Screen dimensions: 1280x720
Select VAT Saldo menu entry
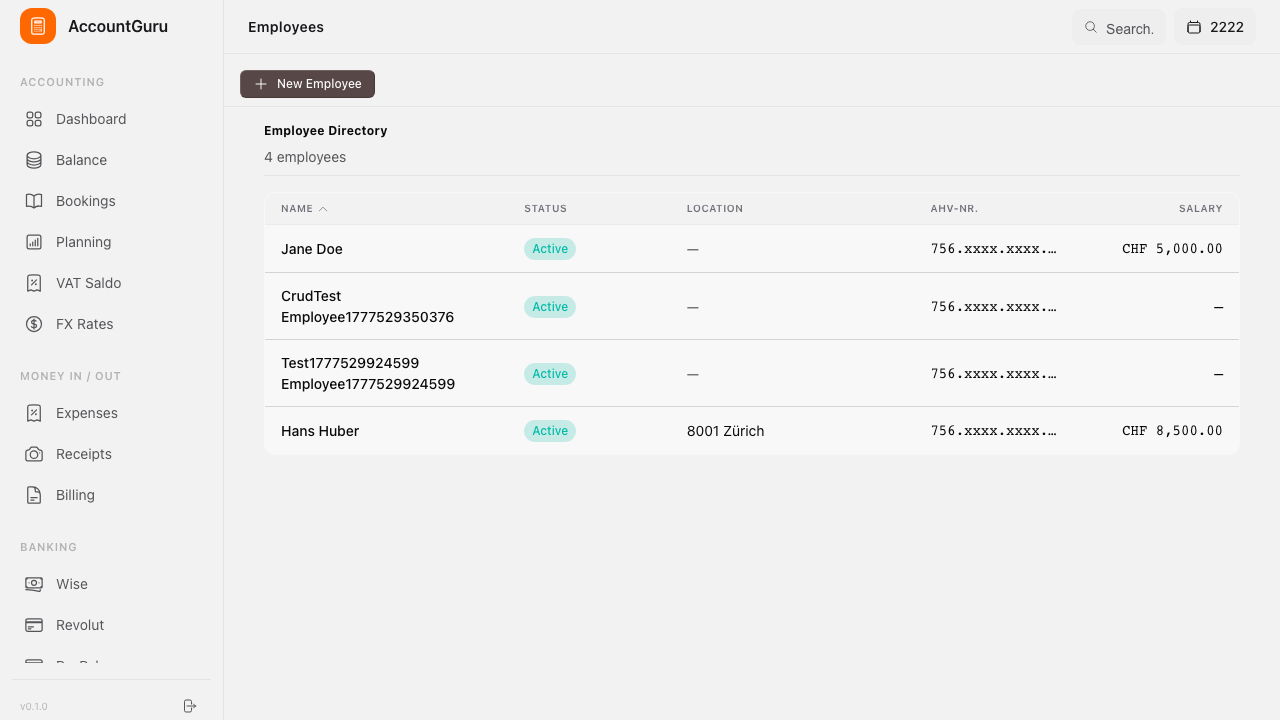click(112, 283)
